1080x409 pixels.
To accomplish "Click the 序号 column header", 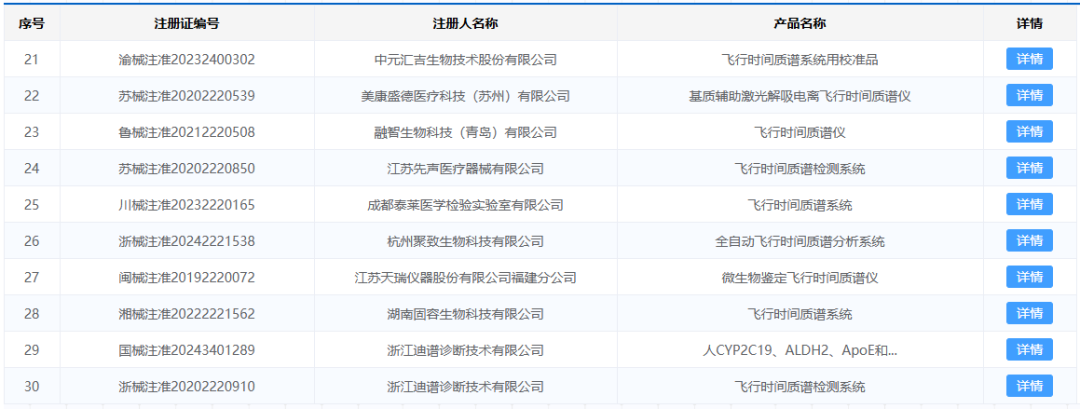I will [31, 23].
